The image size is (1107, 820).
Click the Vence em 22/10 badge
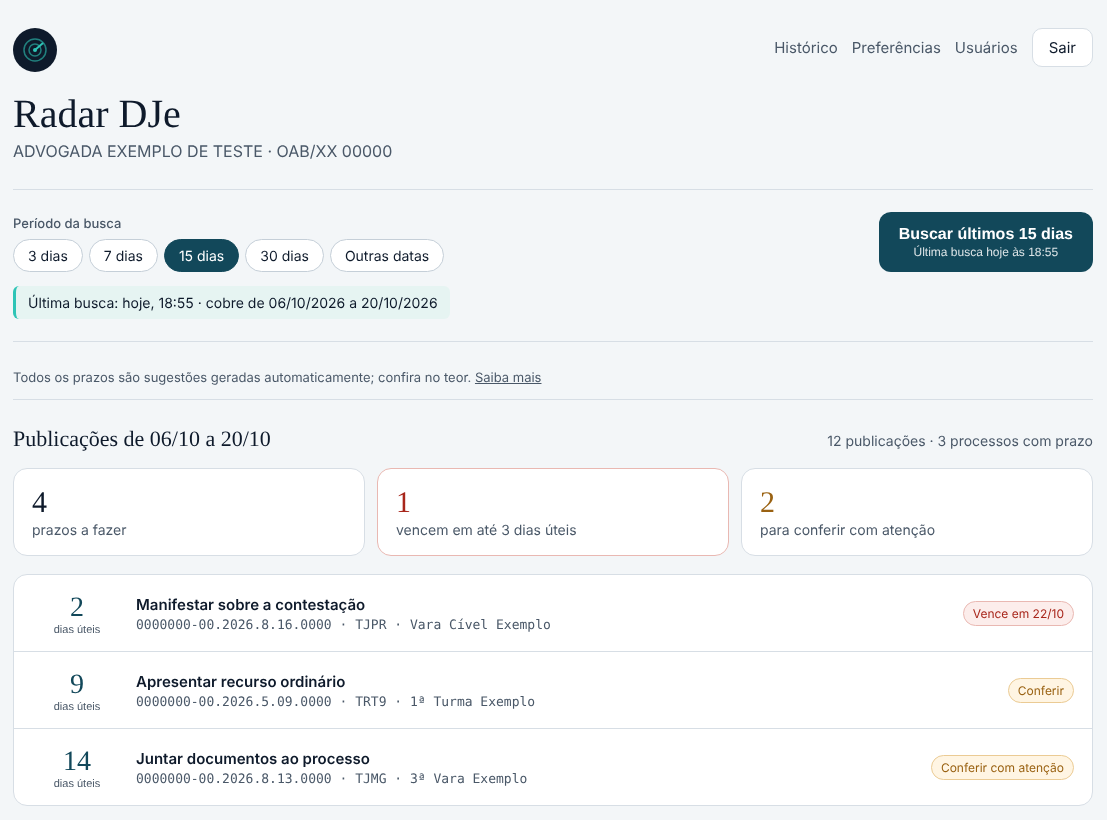click(1018, 614)
